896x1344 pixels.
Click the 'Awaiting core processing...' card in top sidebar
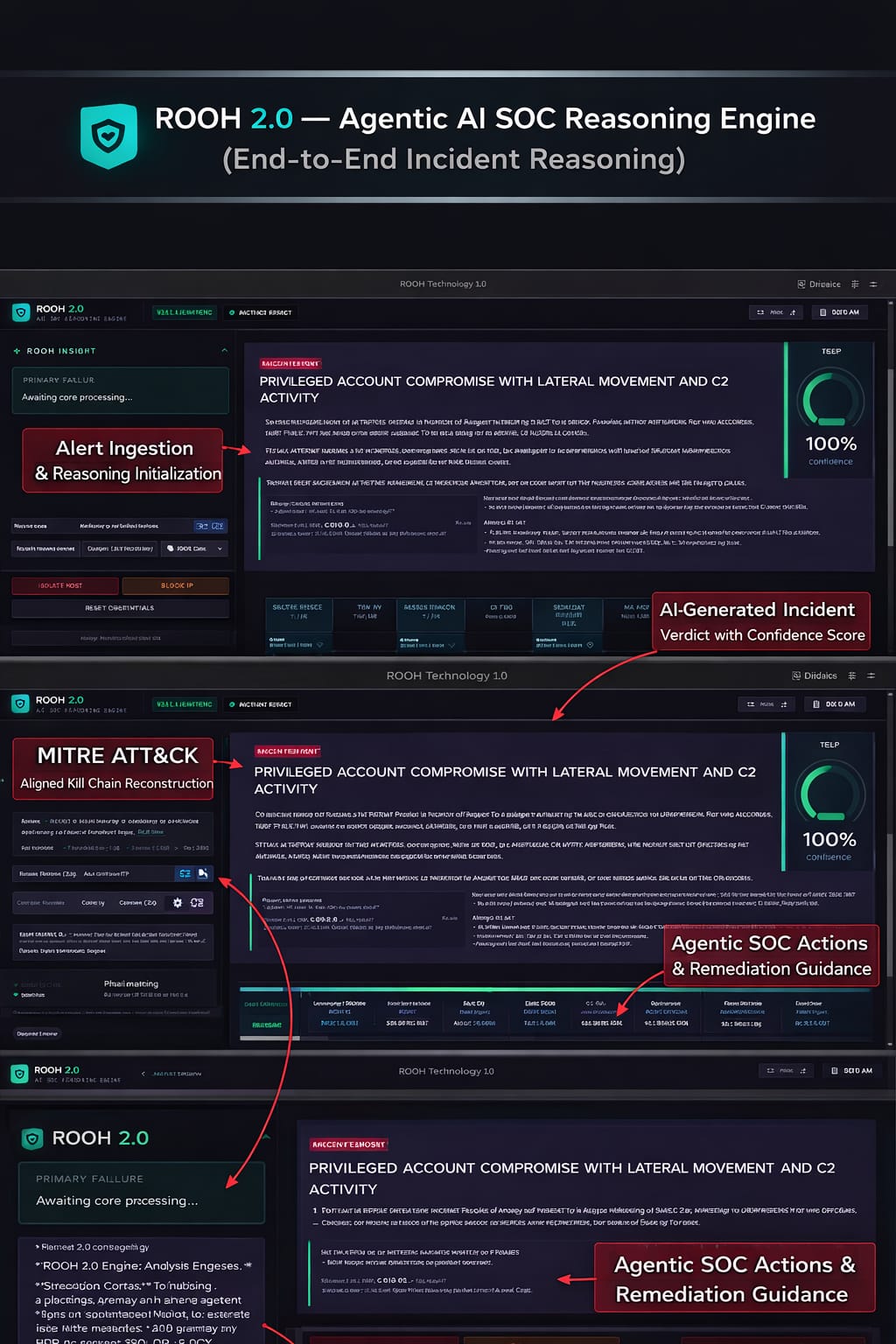click(x=121, y=389)
